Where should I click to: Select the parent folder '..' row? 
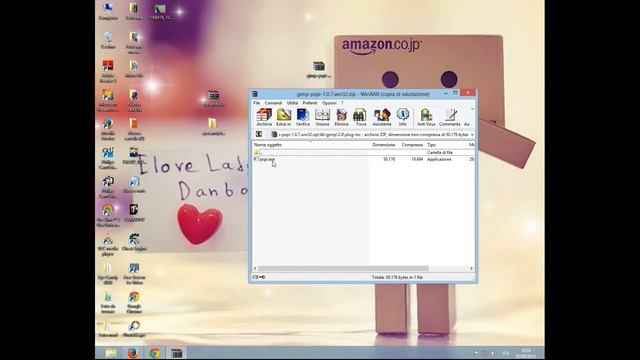click(363, 152)
